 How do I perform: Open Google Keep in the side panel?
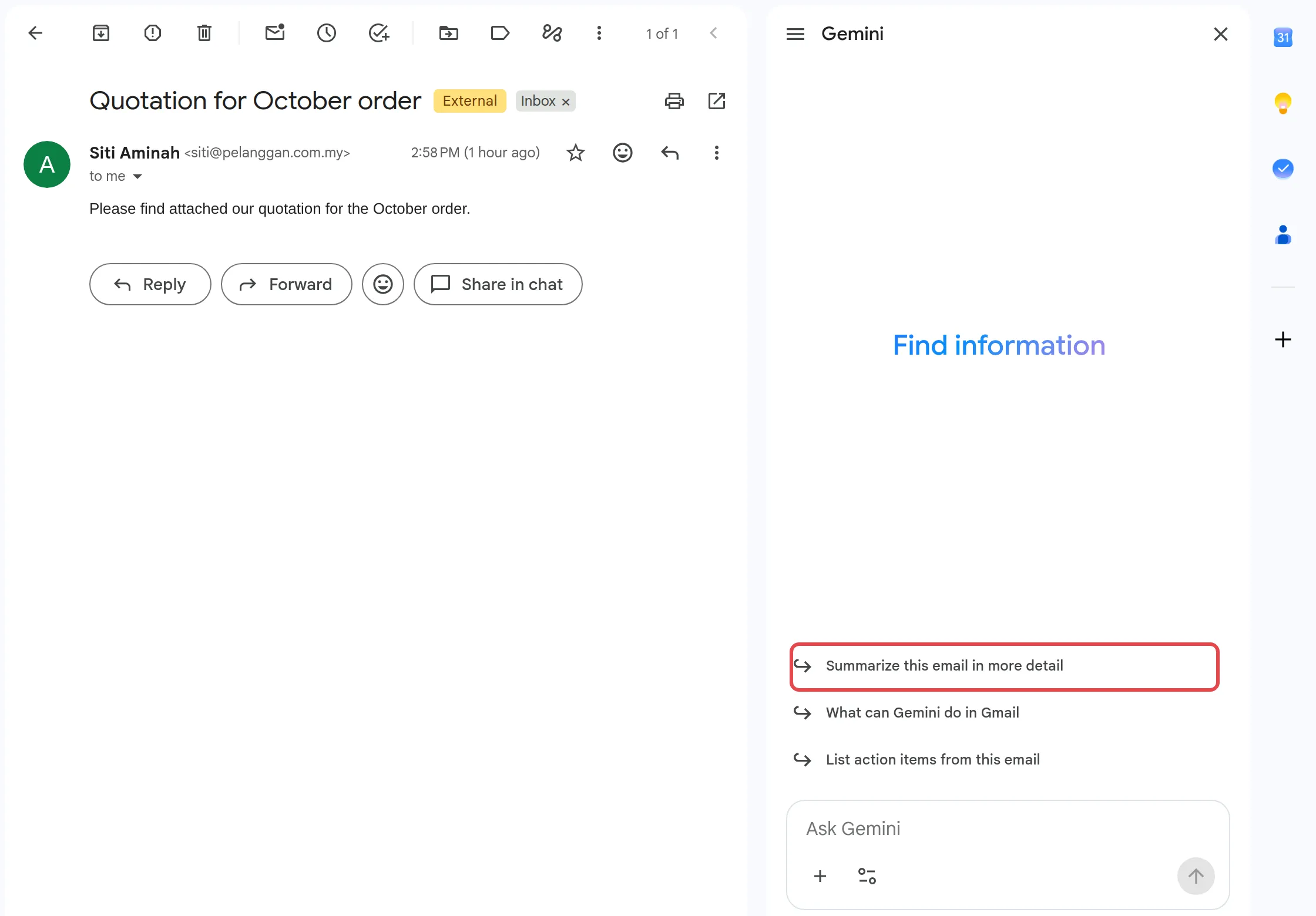[1283, 103]
